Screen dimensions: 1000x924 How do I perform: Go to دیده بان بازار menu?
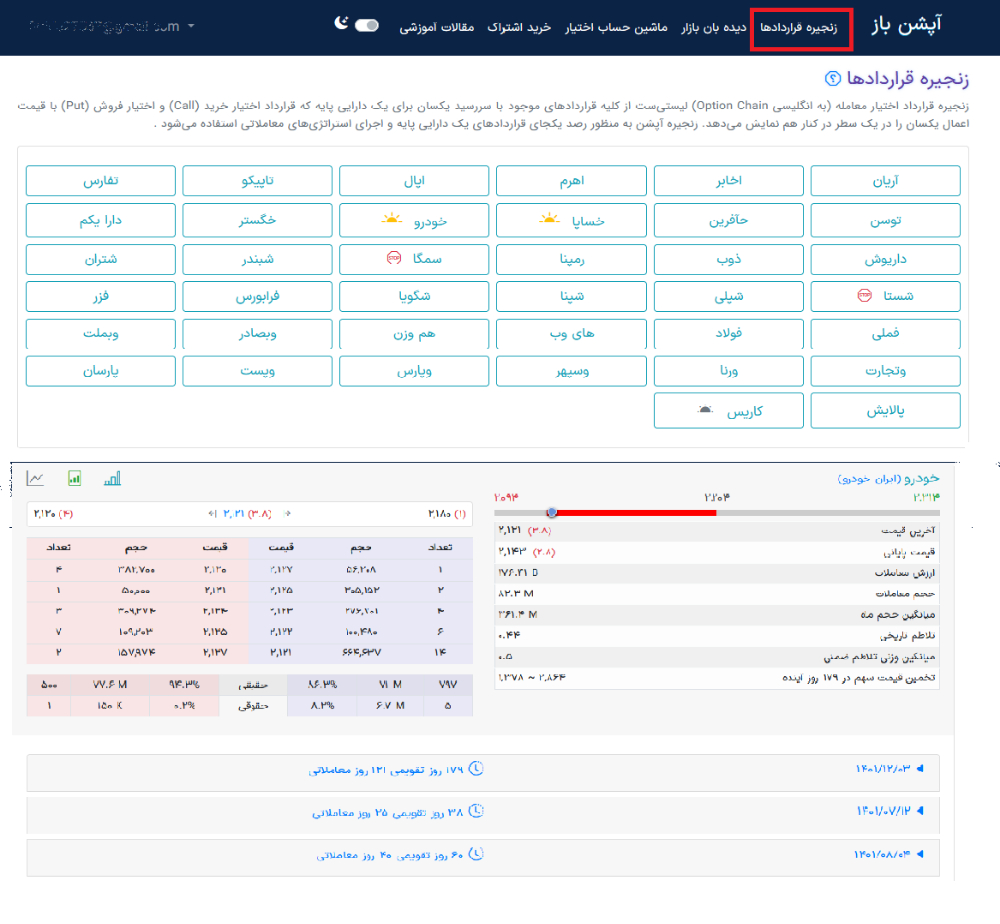(713, 27)
